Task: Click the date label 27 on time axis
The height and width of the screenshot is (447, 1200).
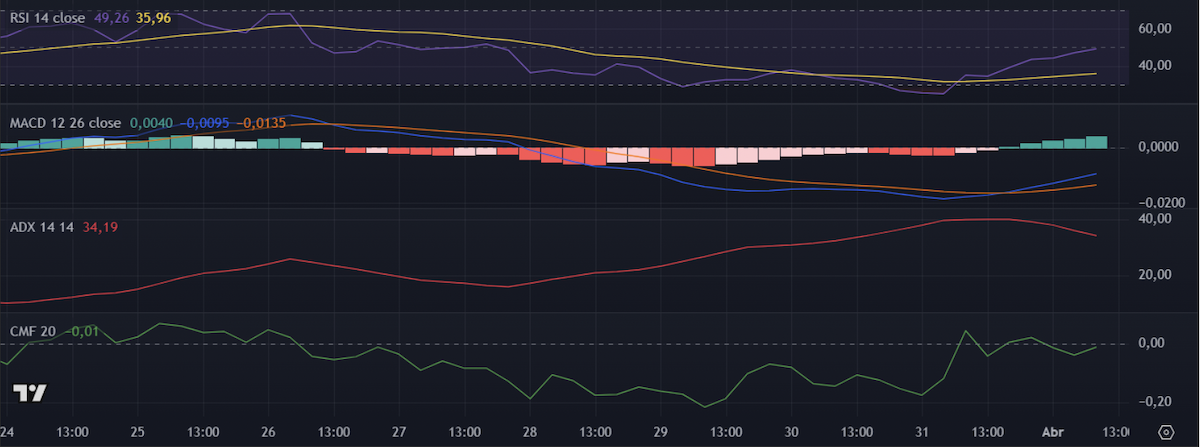Action: [x=399, y=432]
